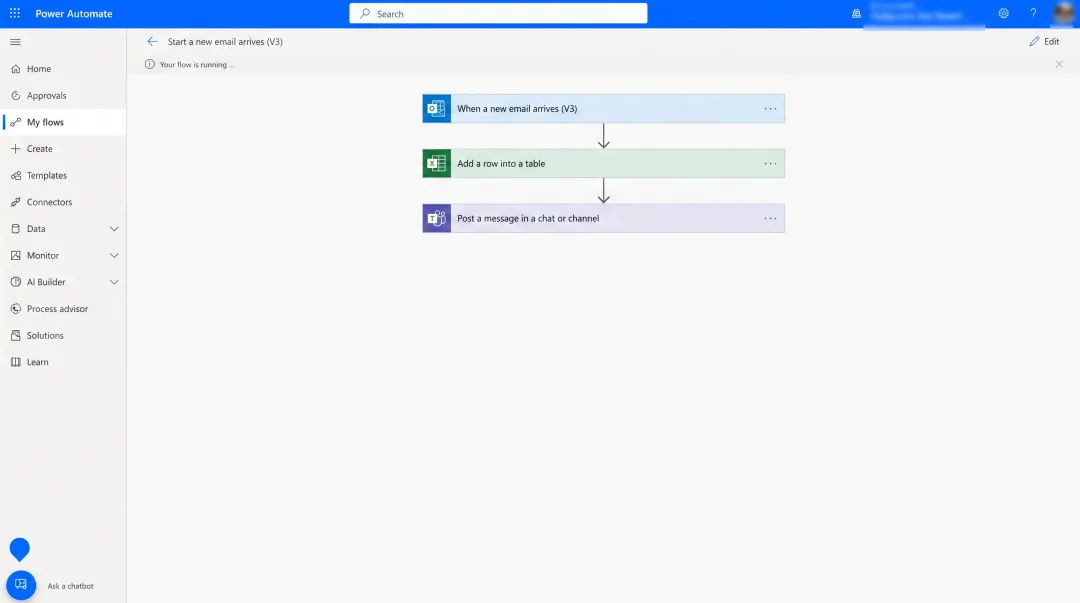
Task: Open the user account avatar
Action: 1065,13
